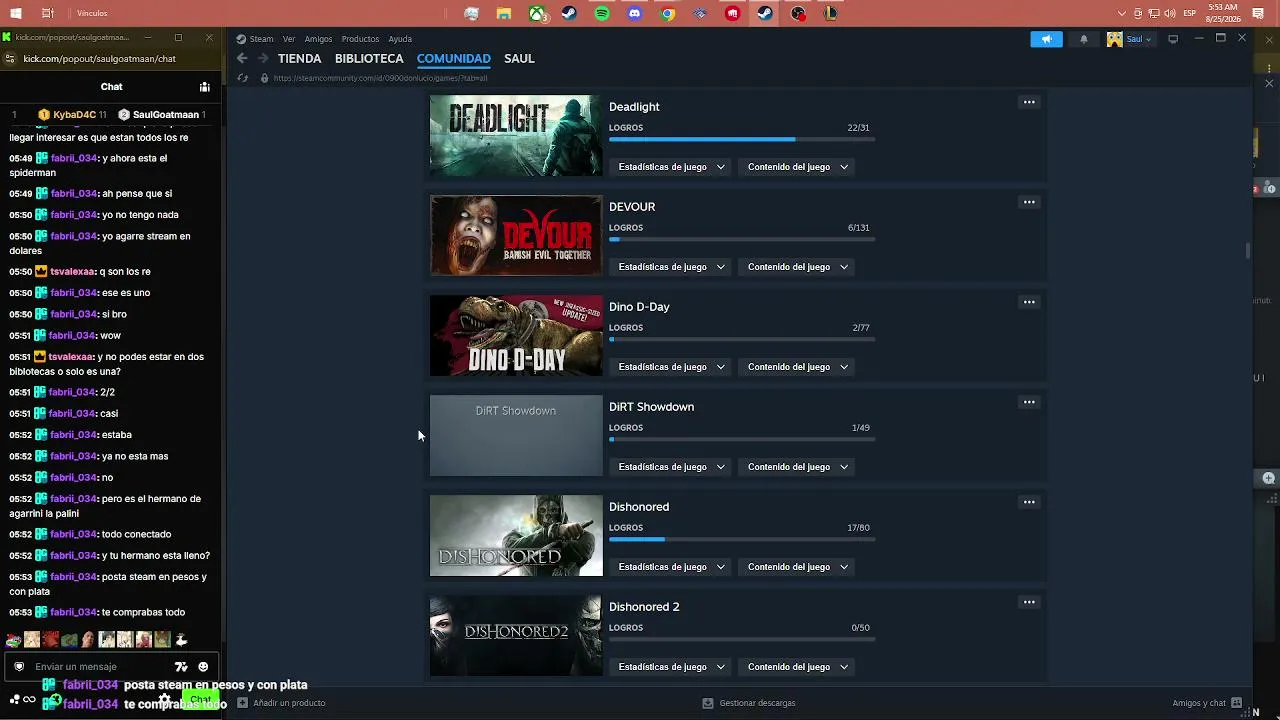This screenshot has width=1280, height=720.
Task: Click the Kick translate text icon
Action: 181,667
